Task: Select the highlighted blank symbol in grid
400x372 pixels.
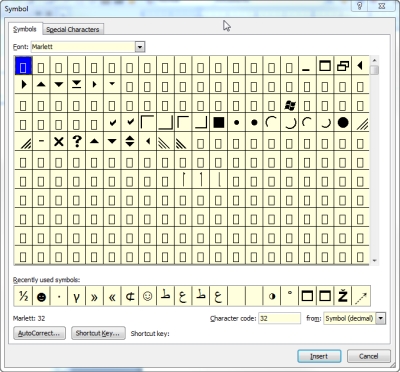Action: 23,66
